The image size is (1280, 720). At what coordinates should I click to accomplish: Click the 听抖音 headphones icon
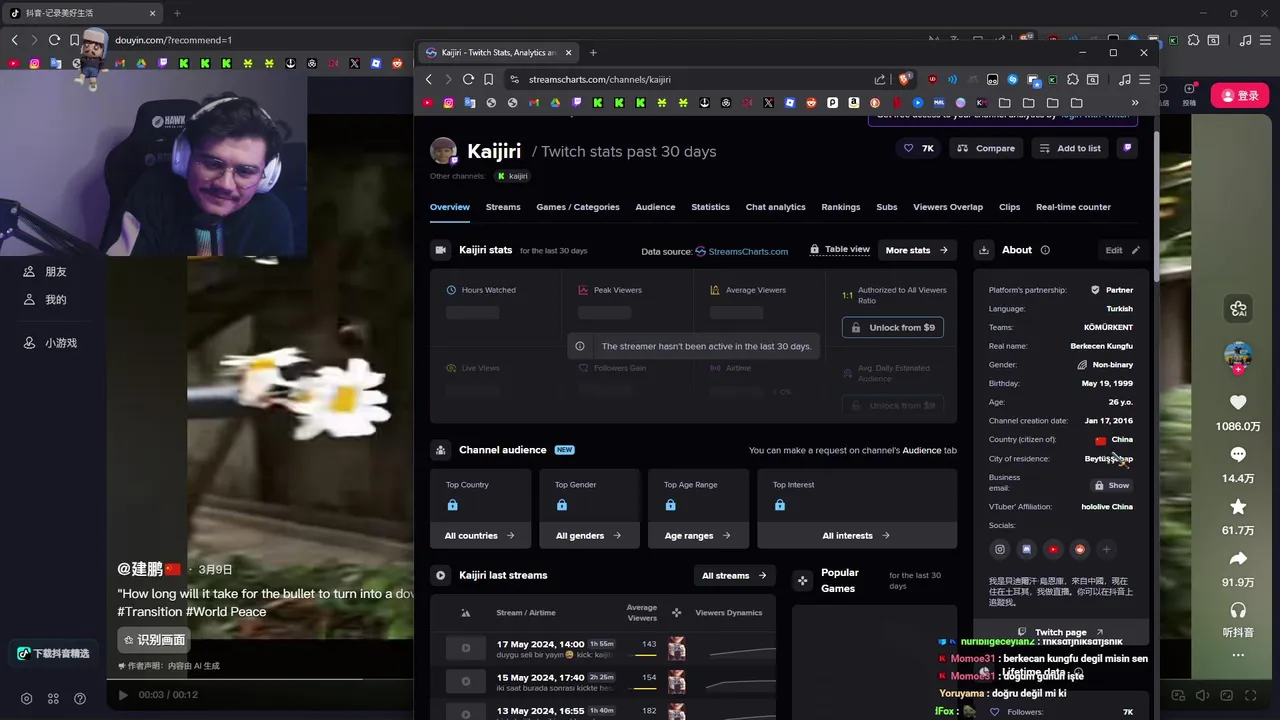click(1238, 610)
